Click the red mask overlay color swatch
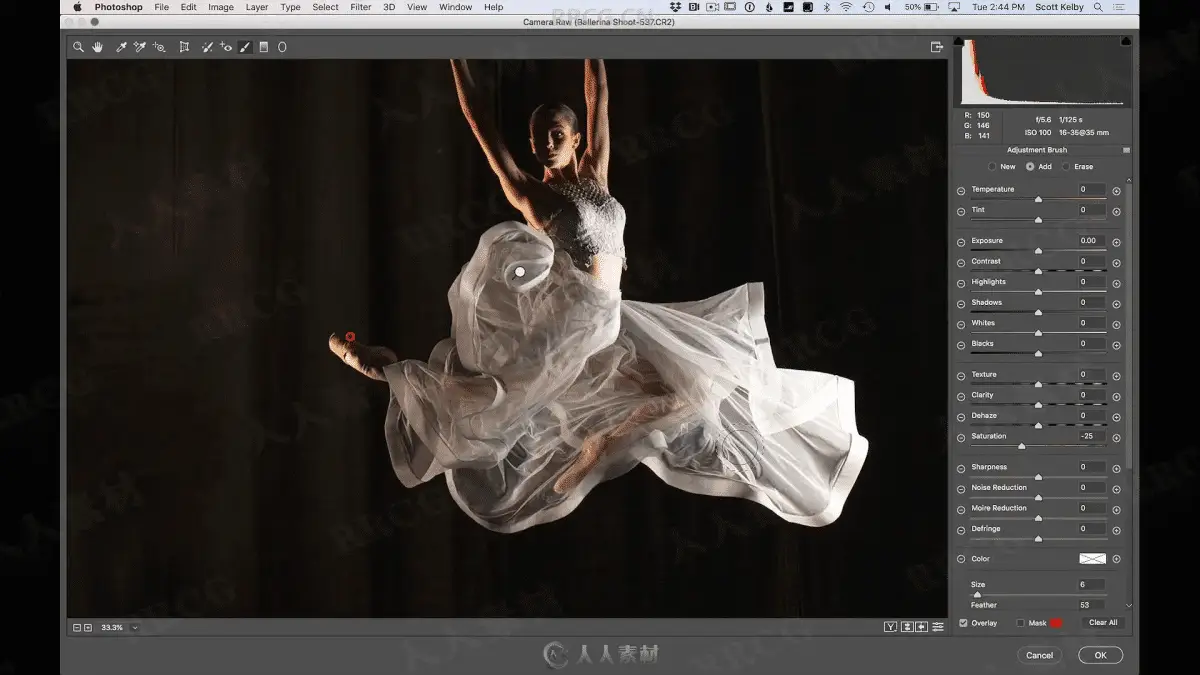 pos(1056,623)
